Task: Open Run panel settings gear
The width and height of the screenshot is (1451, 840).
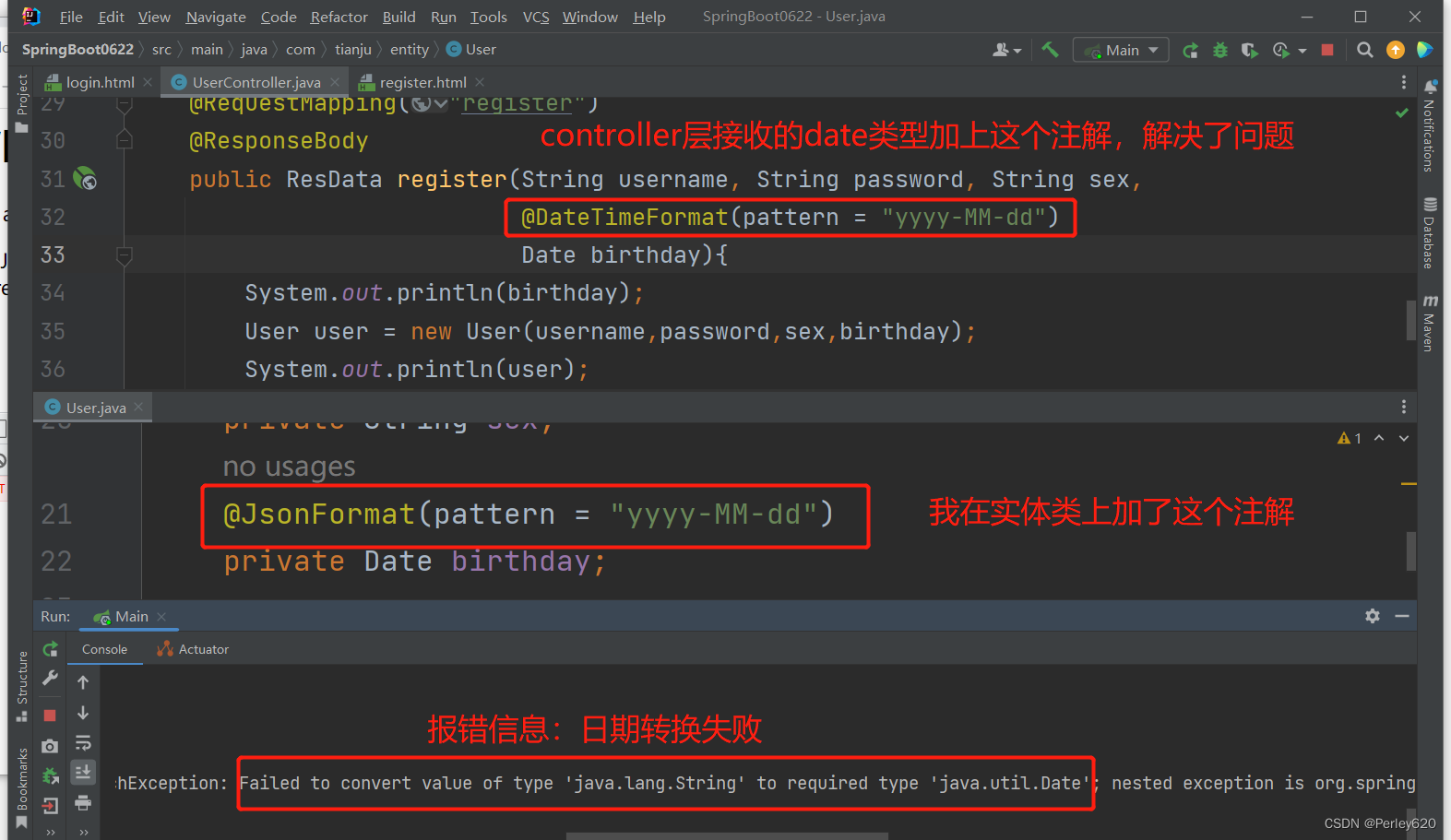Action: [x=1373, y=616]
